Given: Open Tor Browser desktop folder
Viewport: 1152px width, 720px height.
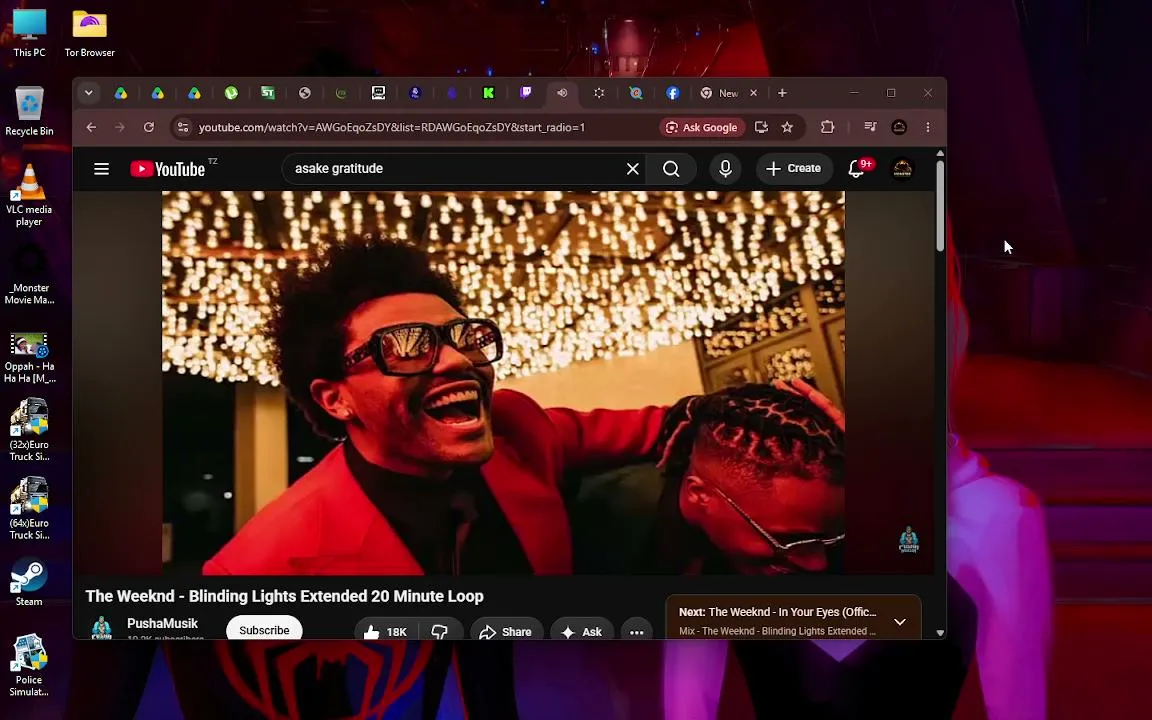Looking at the screenshot, I should pos(89,33).
